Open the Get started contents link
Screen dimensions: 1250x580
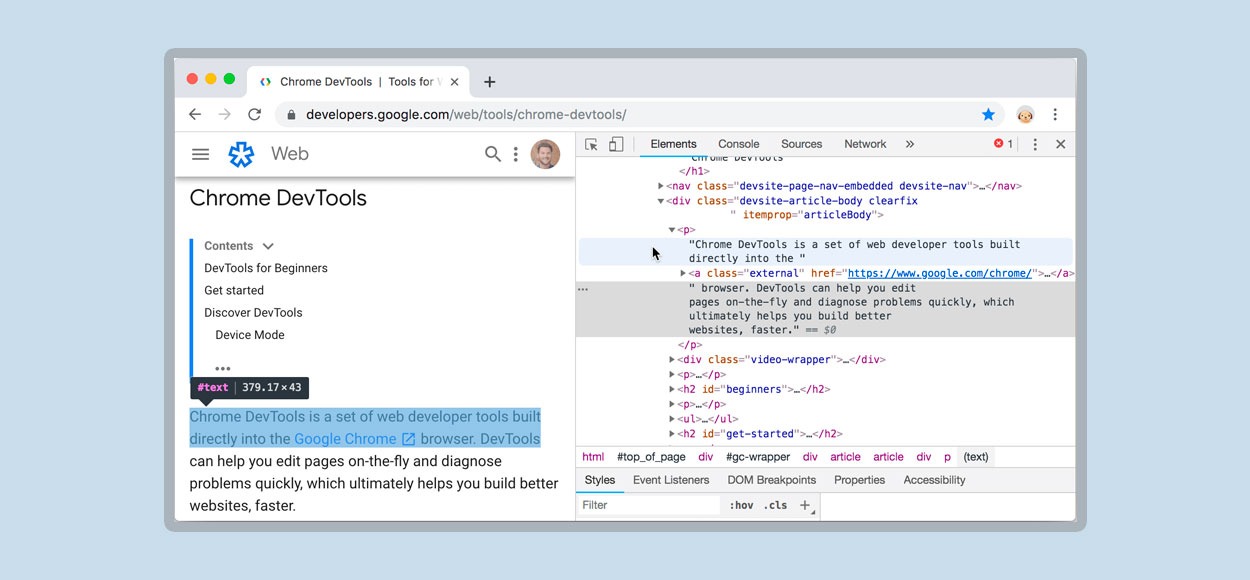pyautogui.click(x=234, y=290)
